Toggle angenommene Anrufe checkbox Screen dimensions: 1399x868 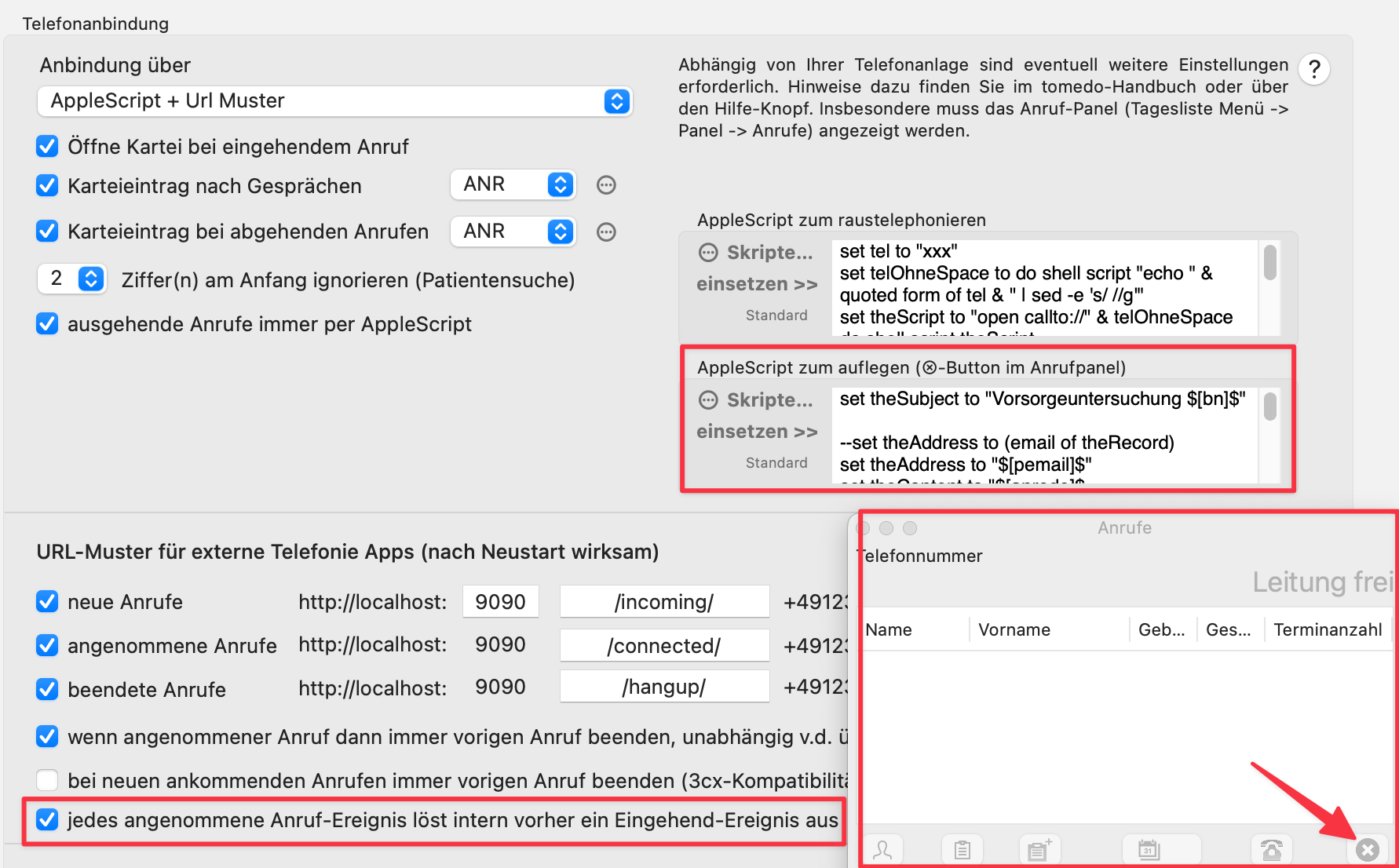tap(47, 645)
